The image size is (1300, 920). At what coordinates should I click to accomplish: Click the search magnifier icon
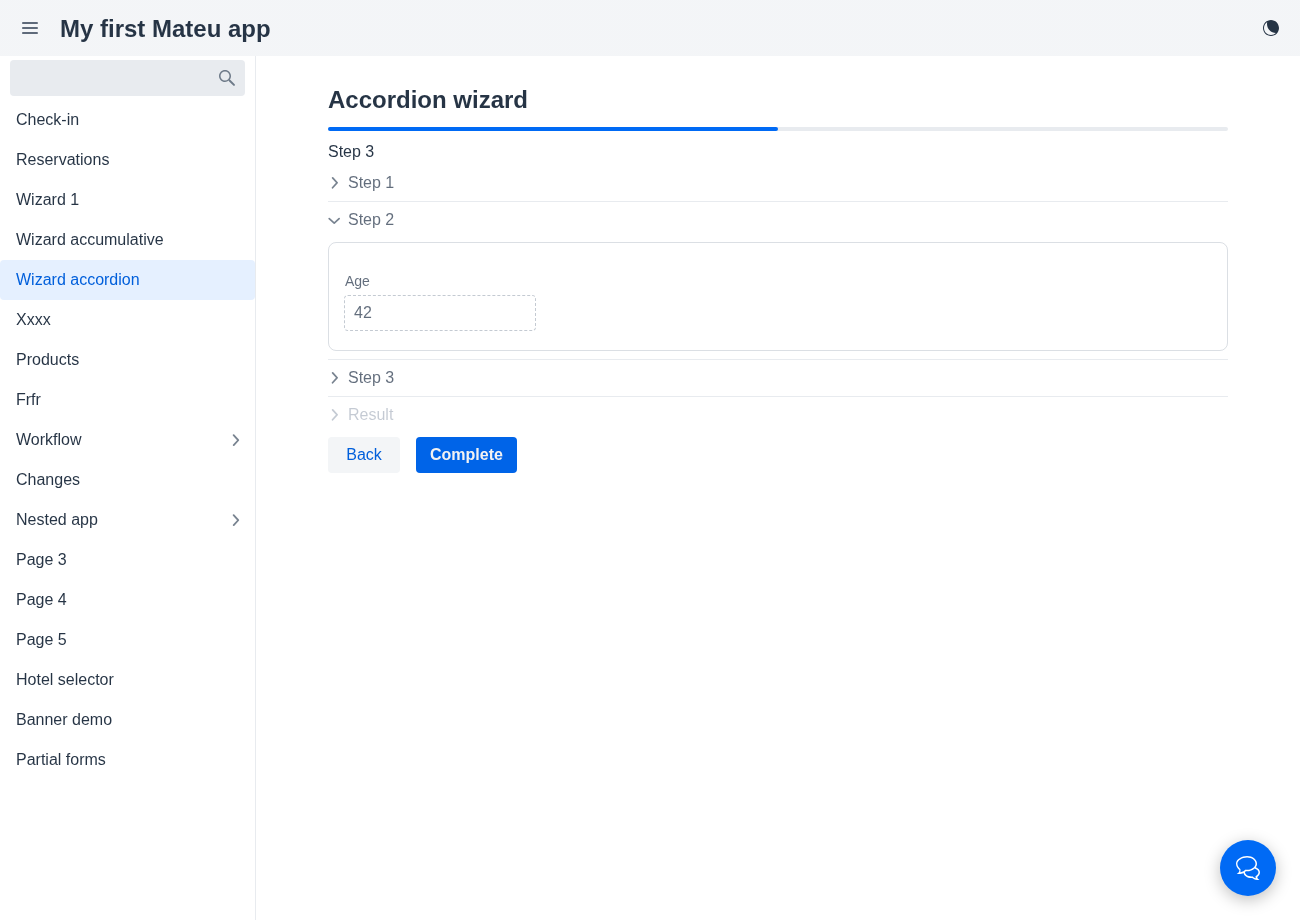coord(227,78)
